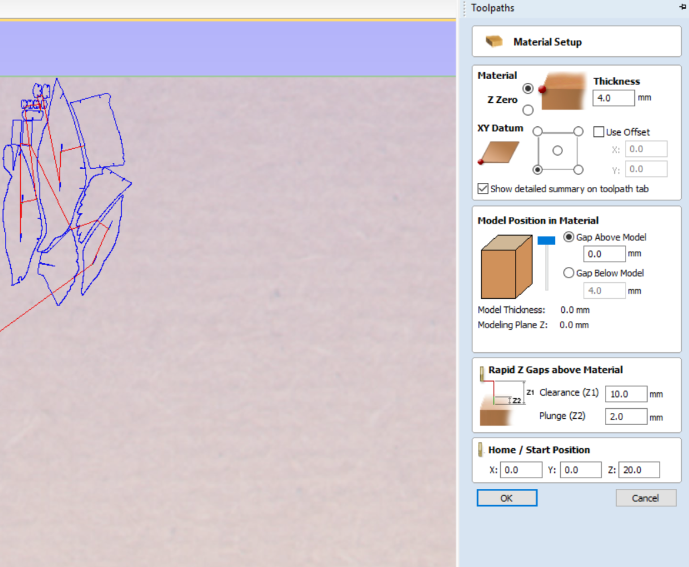
Task: Choose Gap Below Model option
Action: [x=569, y=273]
